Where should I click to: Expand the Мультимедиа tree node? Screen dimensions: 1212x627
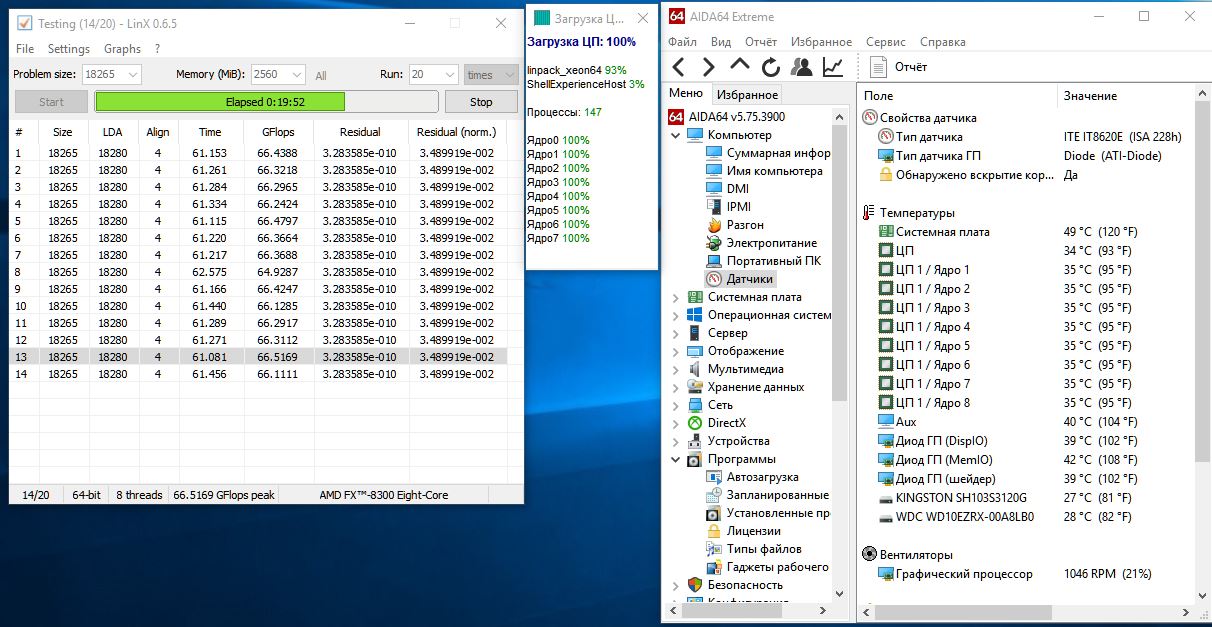[x=676, y=369]
